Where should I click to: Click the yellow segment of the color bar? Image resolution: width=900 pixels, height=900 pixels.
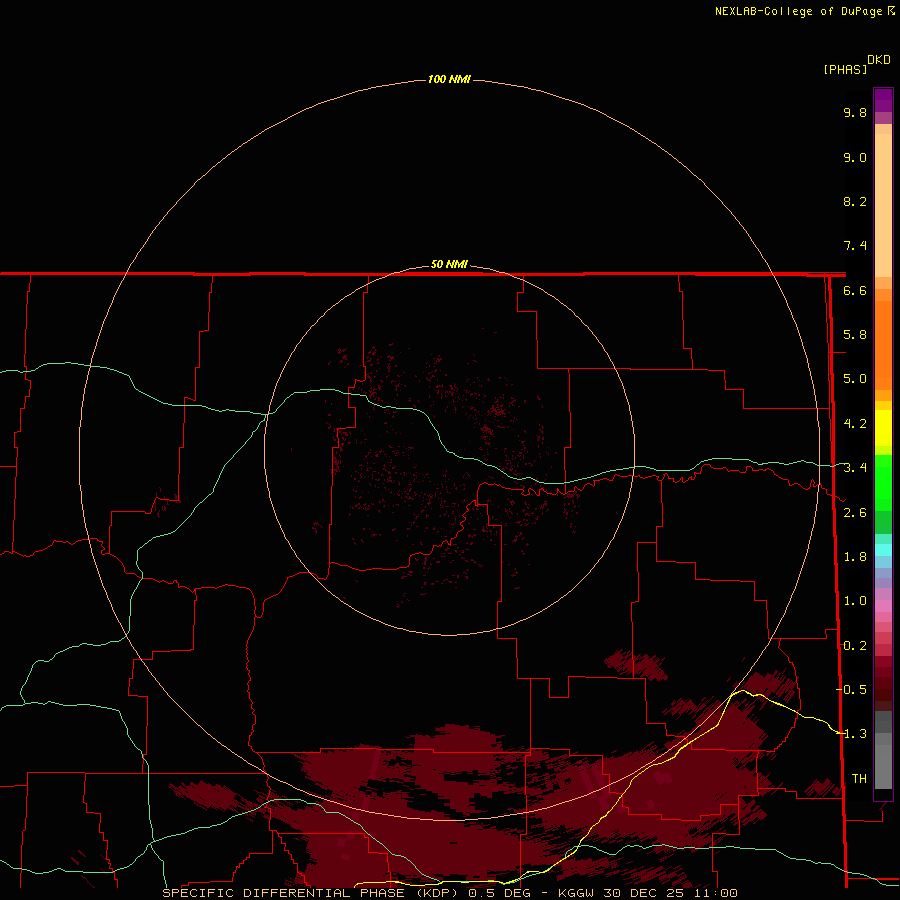pos(883,428)
